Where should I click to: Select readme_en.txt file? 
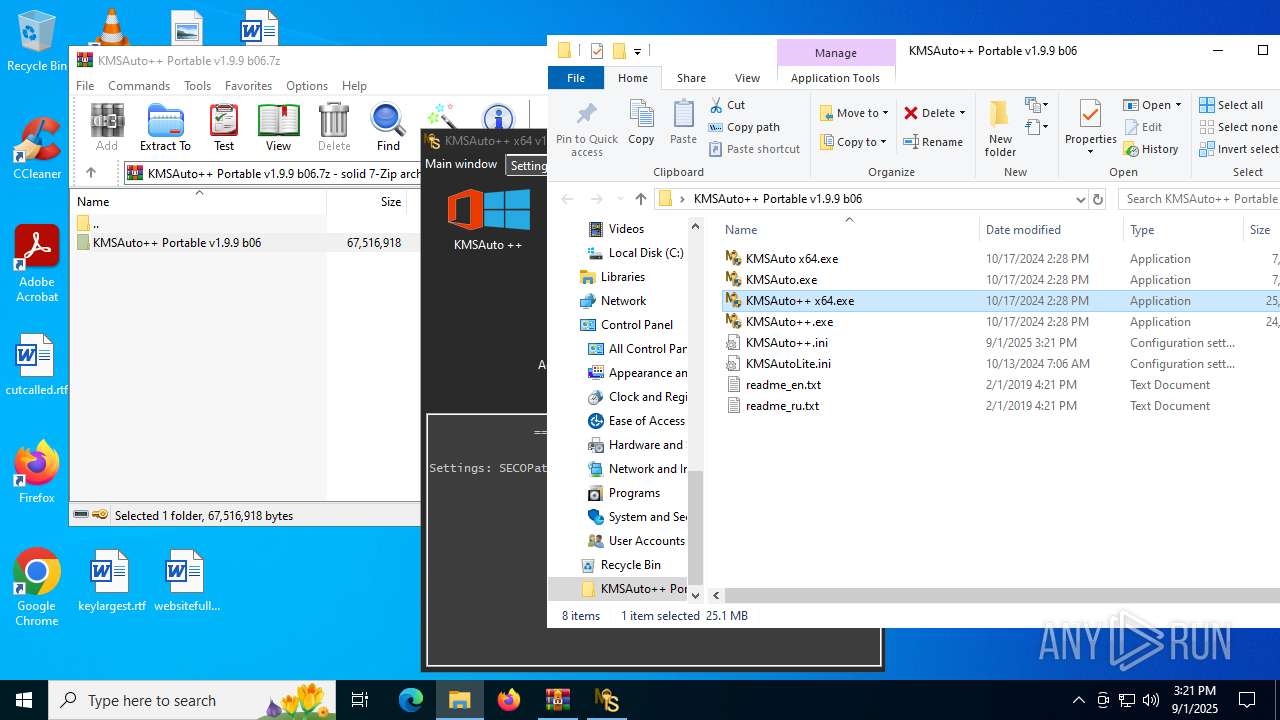pos(783,385)
